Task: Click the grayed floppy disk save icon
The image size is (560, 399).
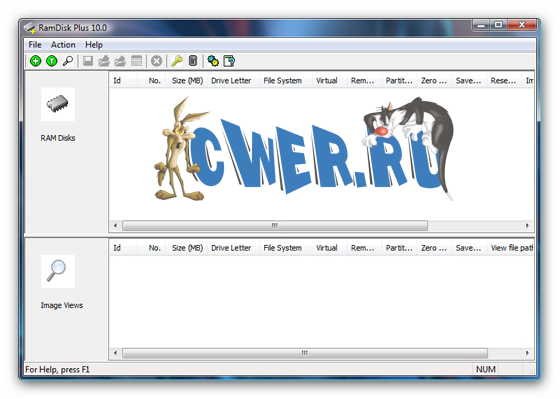Action: pyautogui.click(x=88, y=61)
